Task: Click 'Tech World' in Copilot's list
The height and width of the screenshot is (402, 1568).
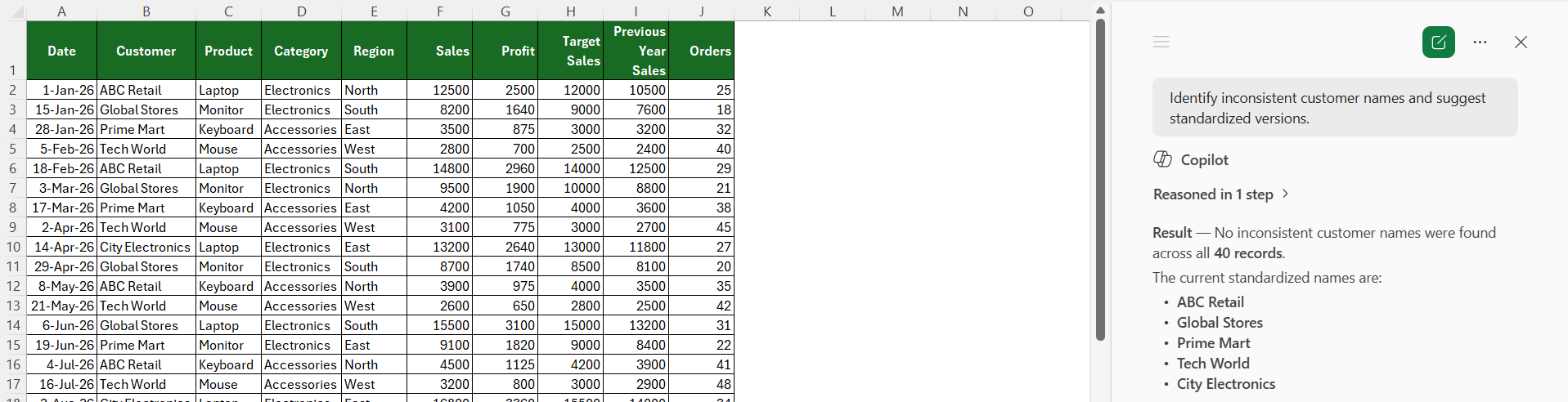Action: 1213,364
